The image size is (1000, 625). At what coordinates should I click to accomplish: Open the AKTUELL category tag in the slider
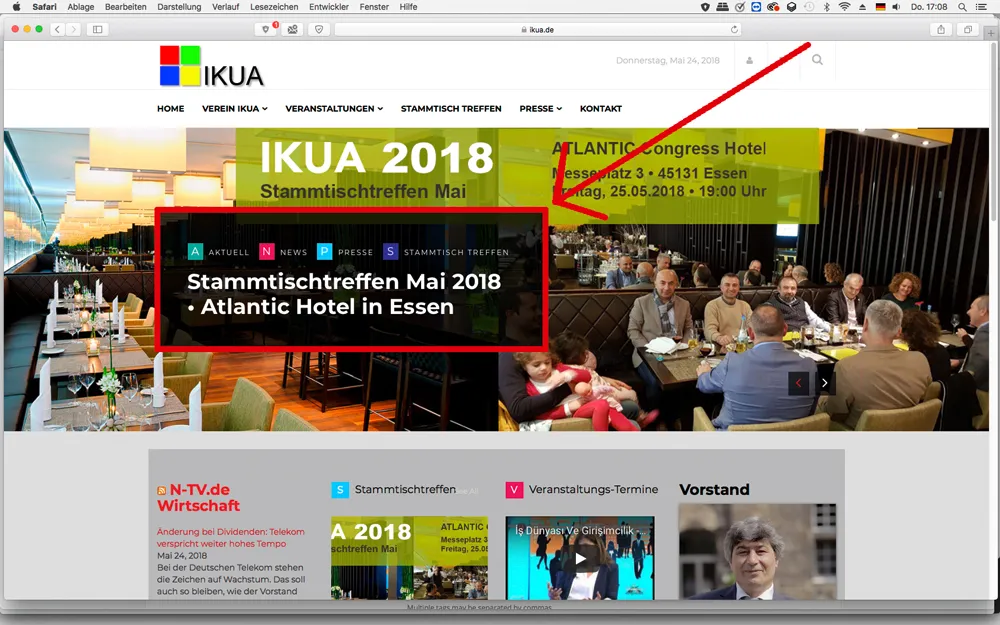(x=219, y=252)
